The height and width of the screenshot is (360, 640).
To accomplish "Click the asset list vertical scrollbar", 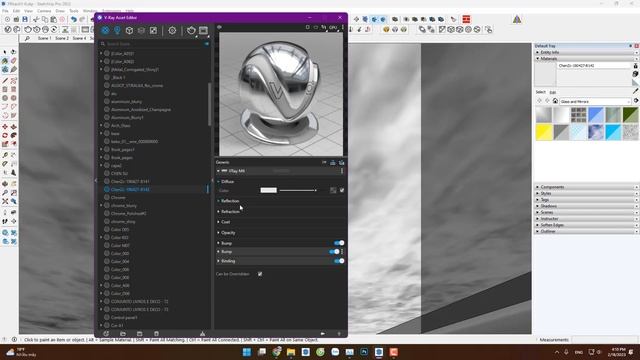I will 210,104.
